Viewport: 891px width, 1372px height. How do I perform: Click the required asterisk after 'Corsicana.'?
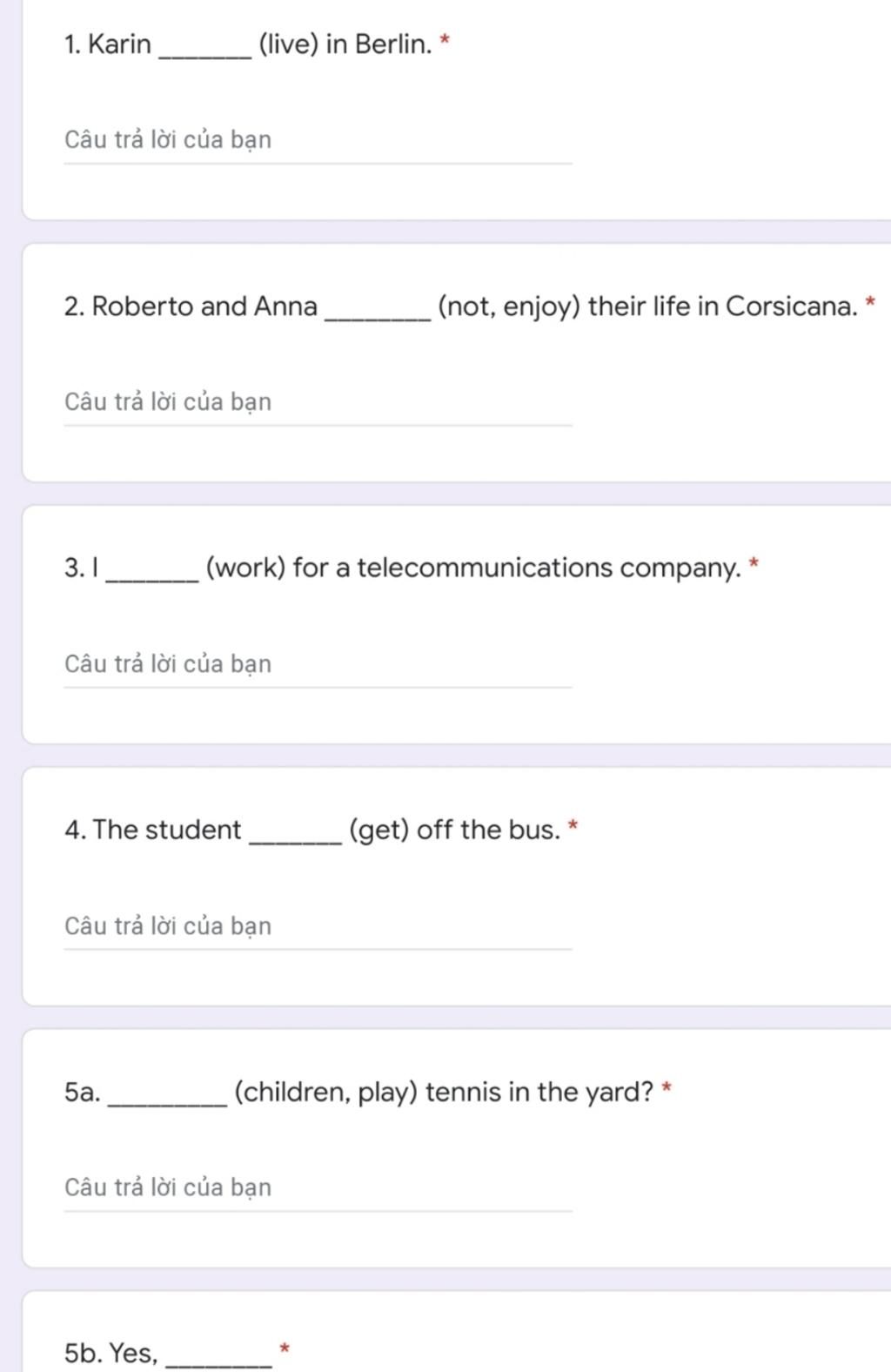tap(871, 302)
